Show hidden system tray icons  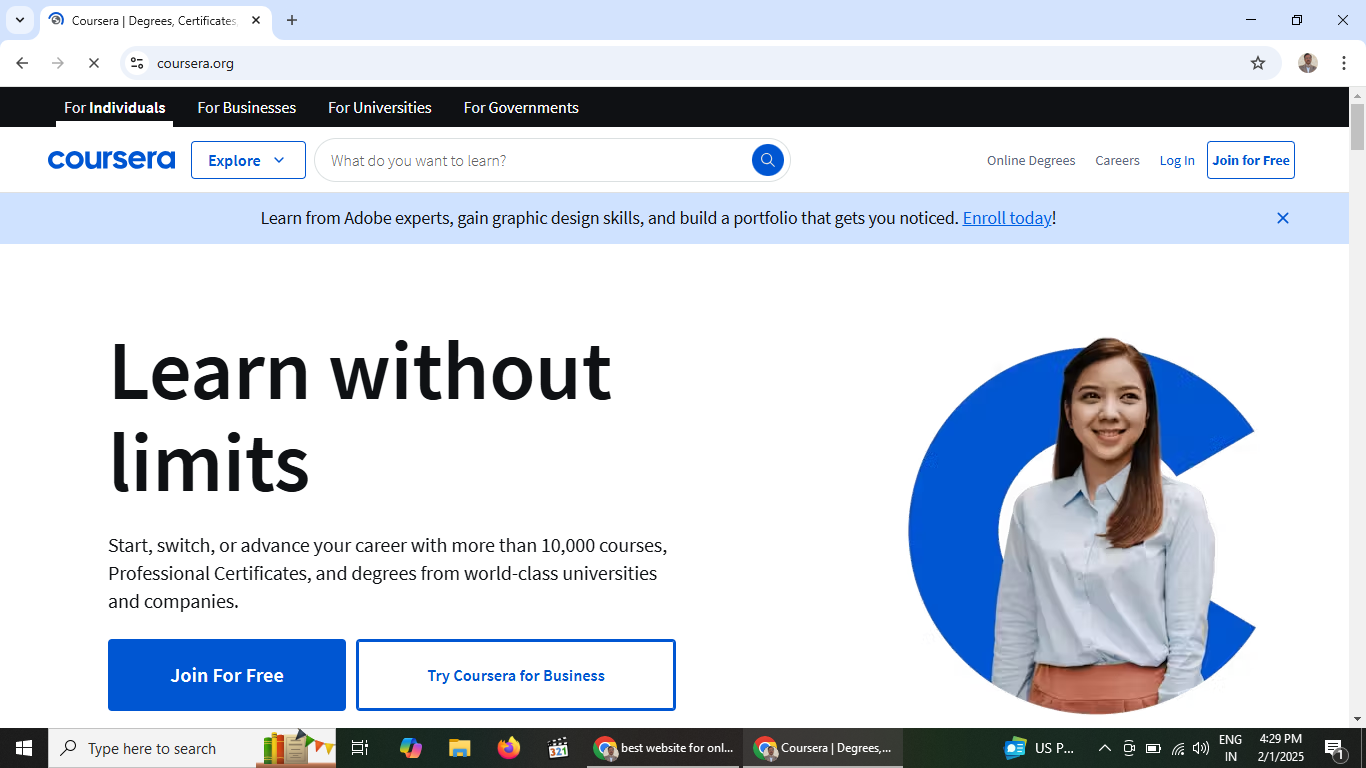click(x=1105, y=748)
